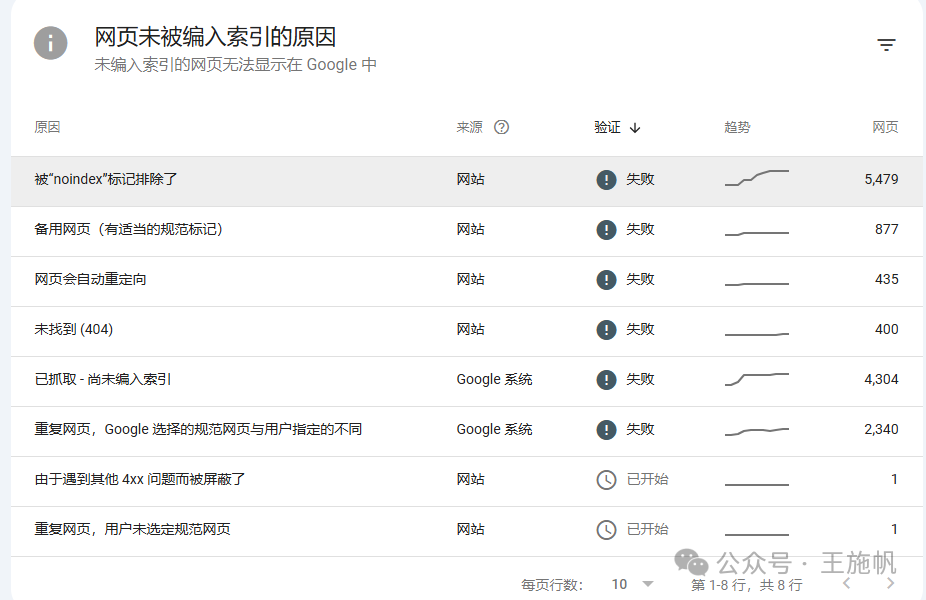926x600 pixels.
Task: Open the 已抓取 - 尚未编入索引 row
Action: pyautogui.click(x=467, y=381)
